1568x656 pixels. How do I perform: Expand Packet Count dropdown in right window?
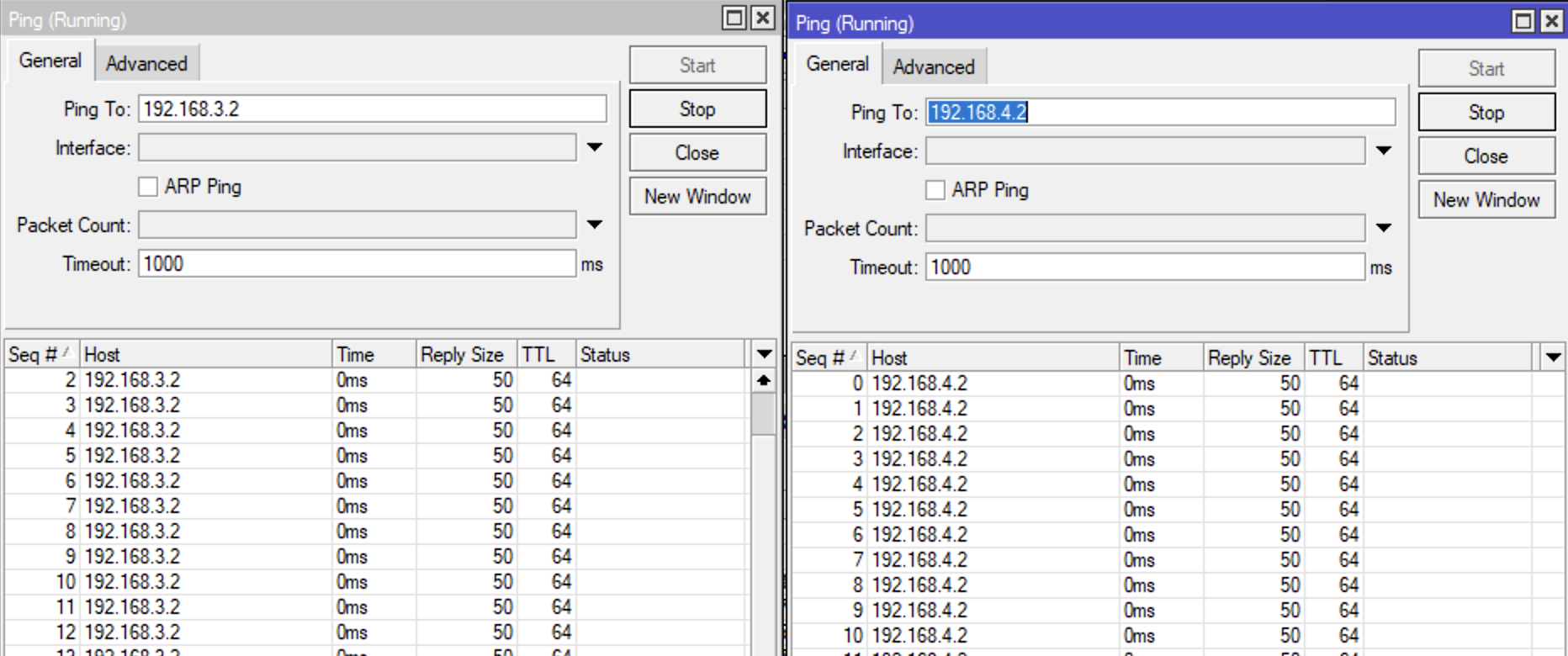1383,229
